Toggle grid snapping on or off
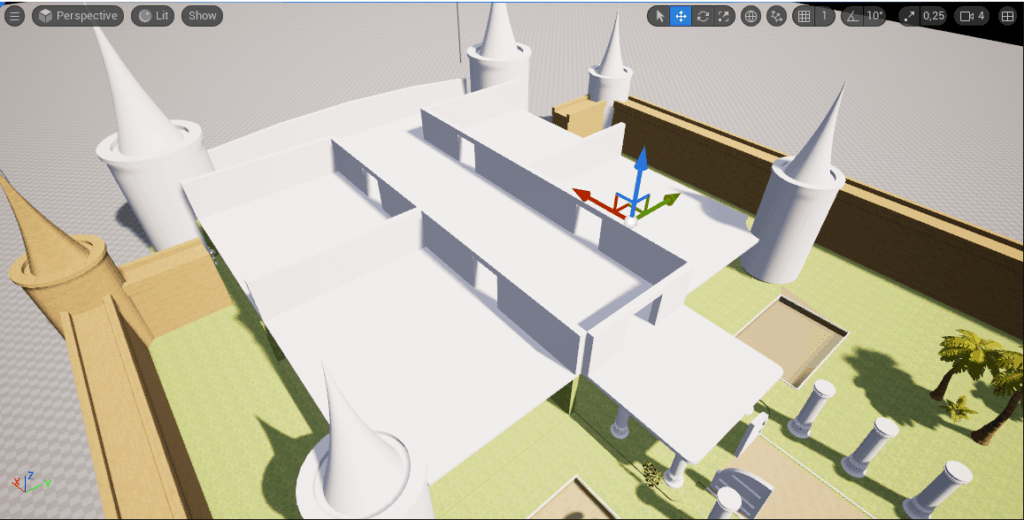This screenshot has width=1024, height=520. pyautogui.click(x=803, y=16)
